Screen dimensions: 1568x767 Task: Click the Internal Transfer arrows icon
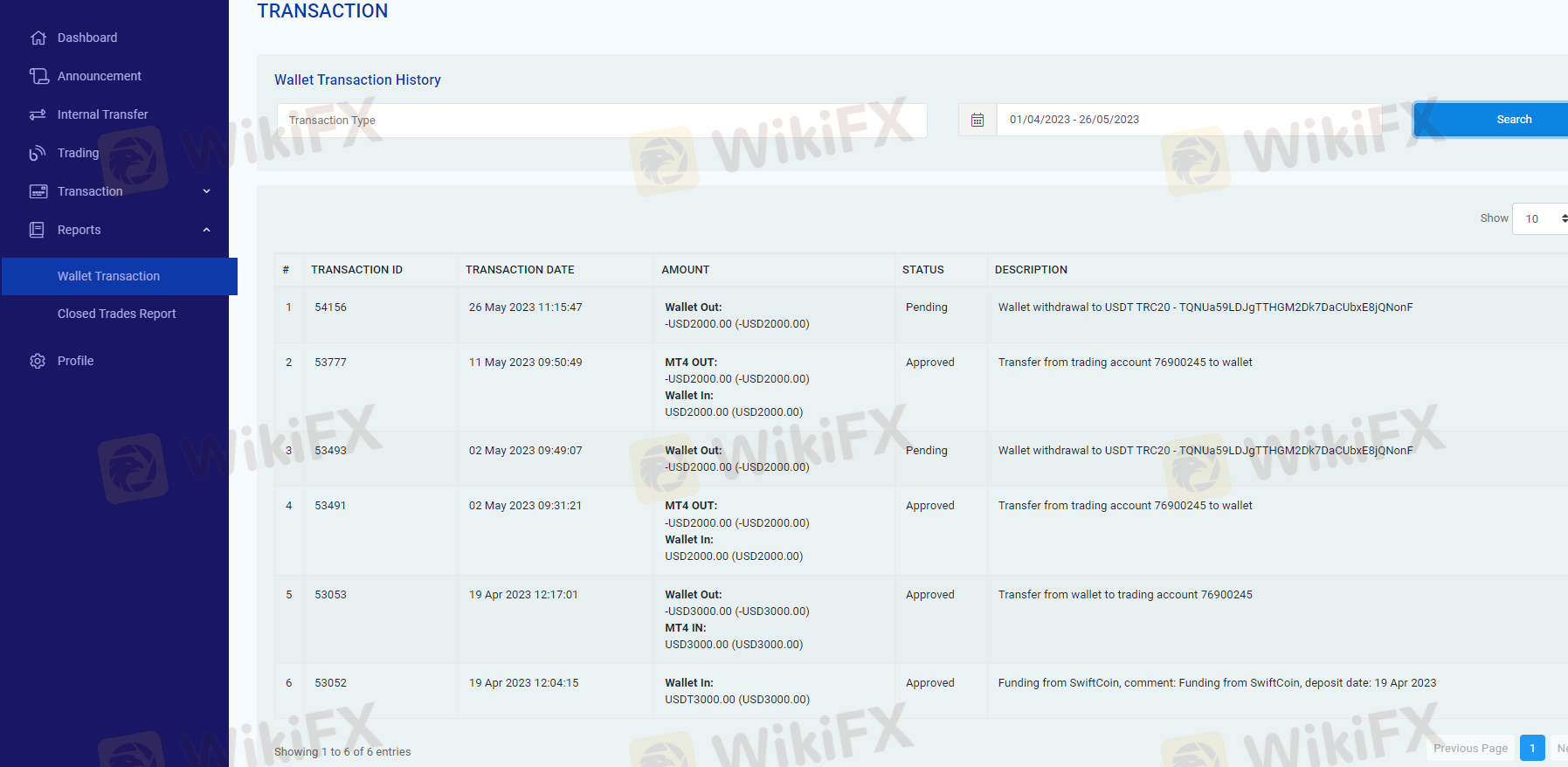38,114
